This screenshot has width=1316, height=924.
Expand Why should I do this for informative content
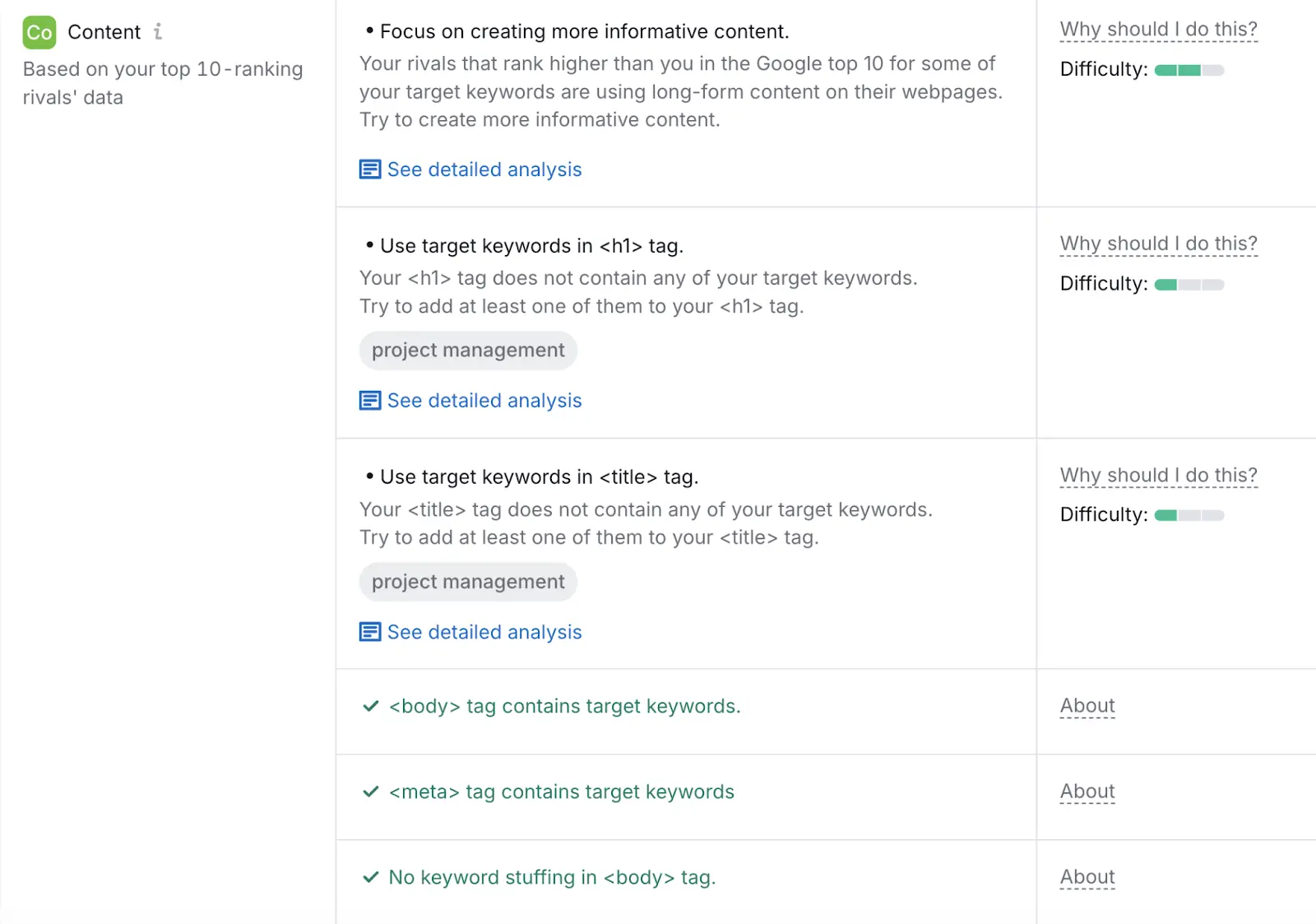[x=1158, y=28]
